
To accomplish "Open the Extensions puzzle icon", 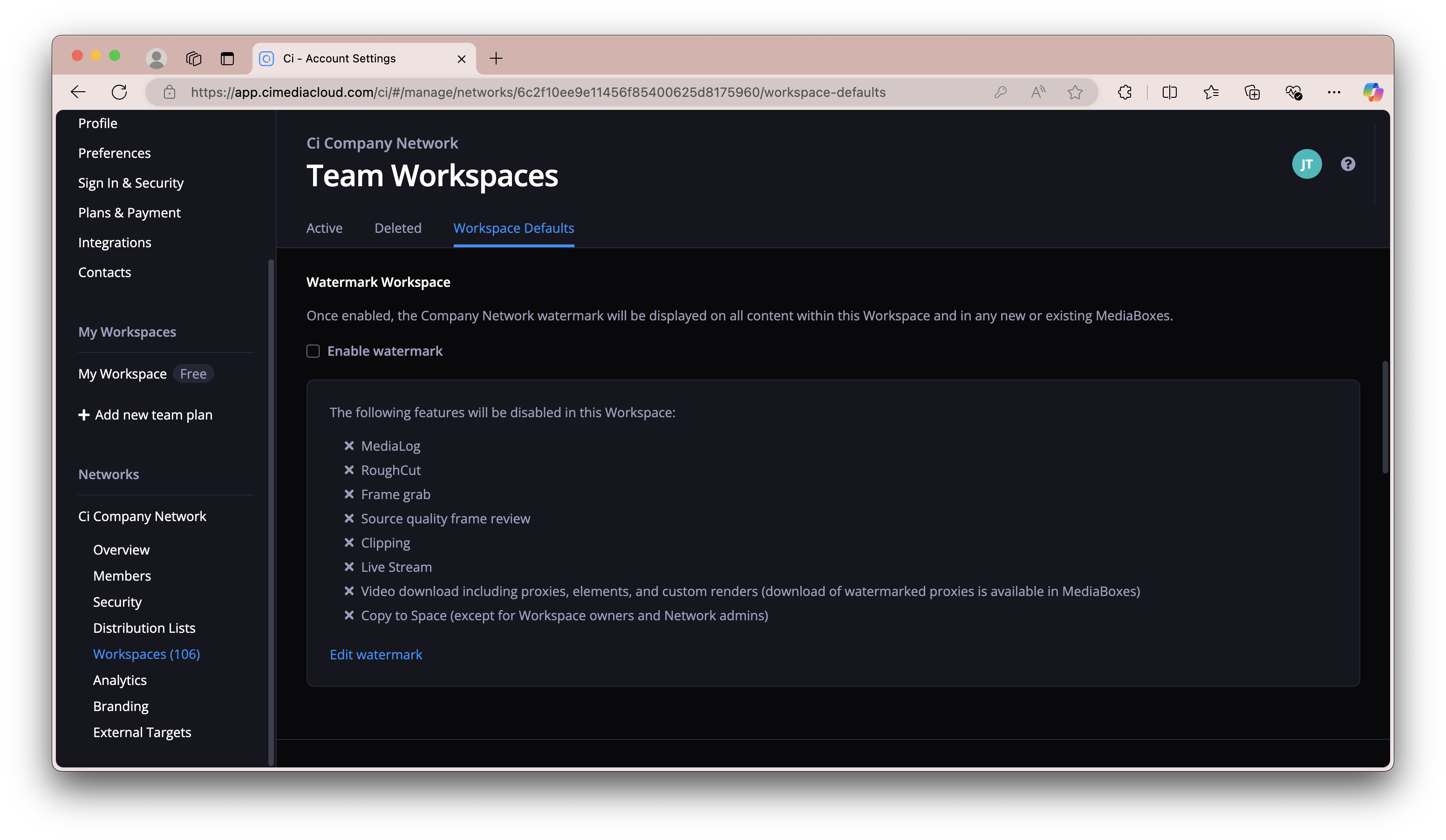I will point(1125,92).
